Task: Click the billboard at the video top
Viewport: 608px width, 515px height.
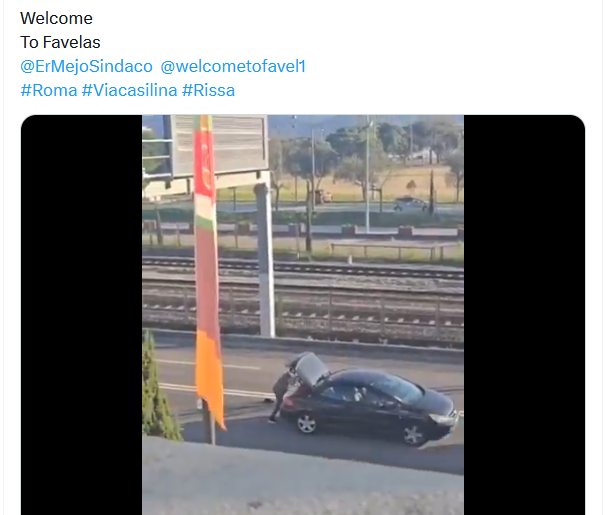Action: pyautogui.click(x=219, y=144)
